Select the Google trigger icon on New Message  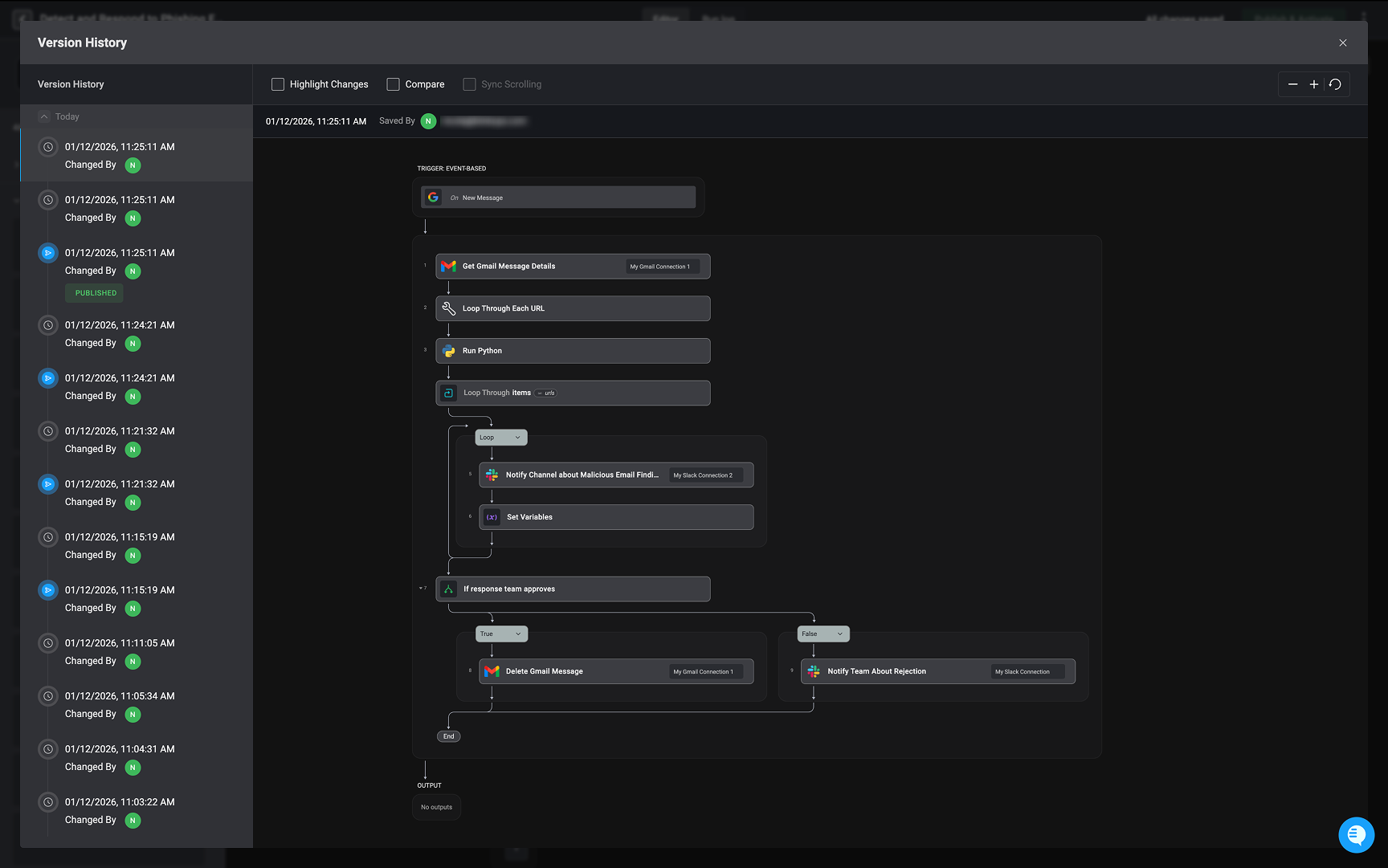pos(433,197)
